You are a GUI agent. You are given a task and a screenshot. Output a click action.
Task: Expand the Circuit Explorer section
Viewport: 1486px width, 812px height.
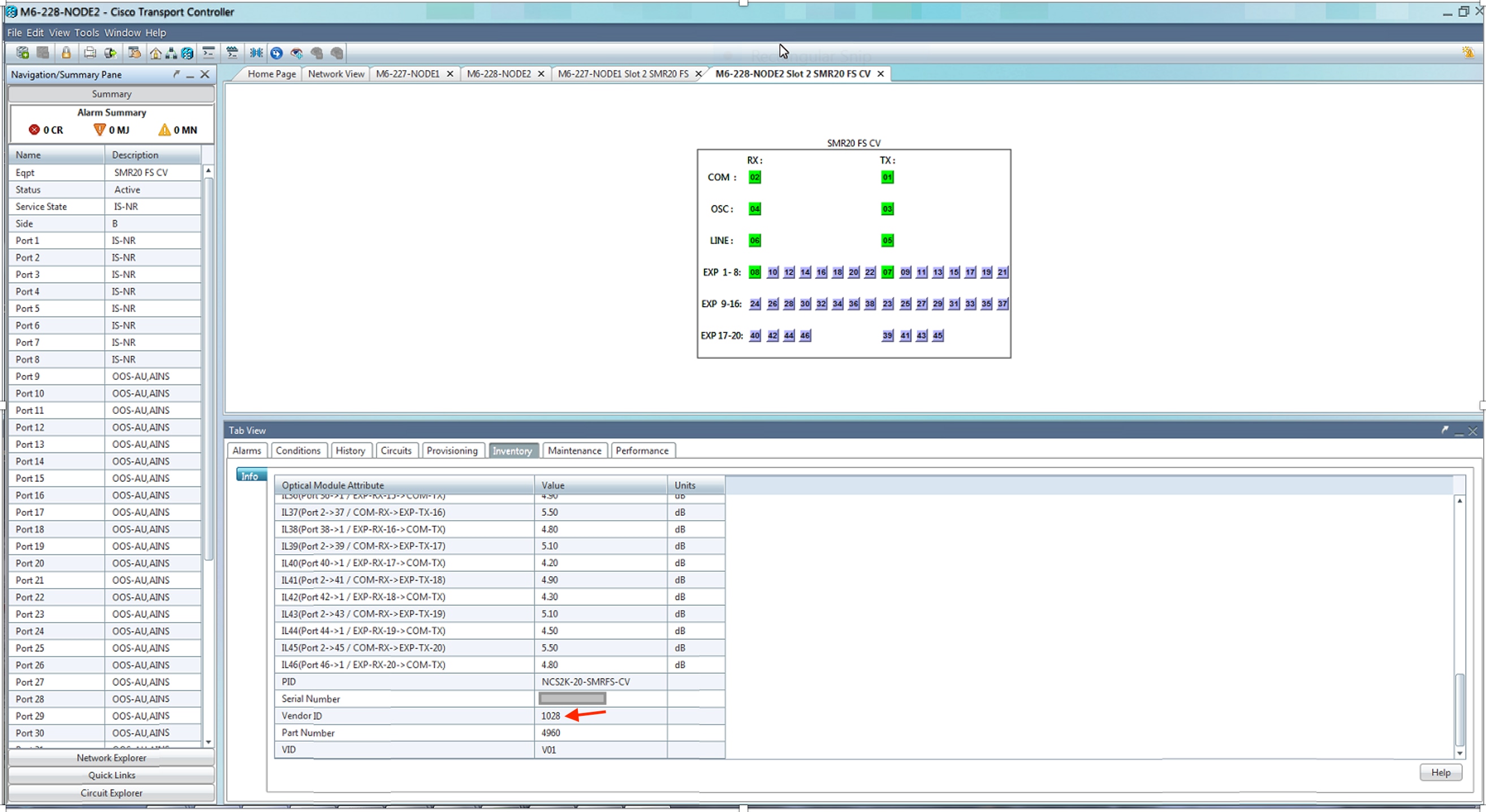(111, 793)
